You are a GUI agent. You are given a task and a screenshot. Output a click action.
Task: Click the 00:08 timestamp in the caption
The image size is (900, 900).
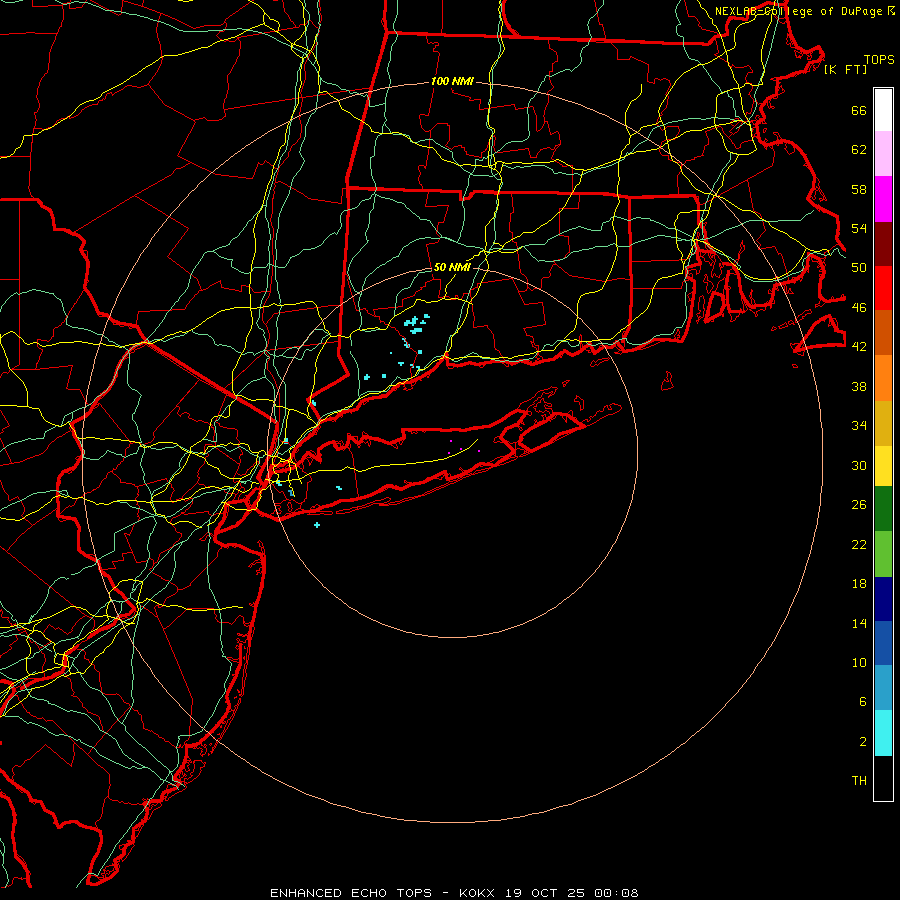coord(616,893)
